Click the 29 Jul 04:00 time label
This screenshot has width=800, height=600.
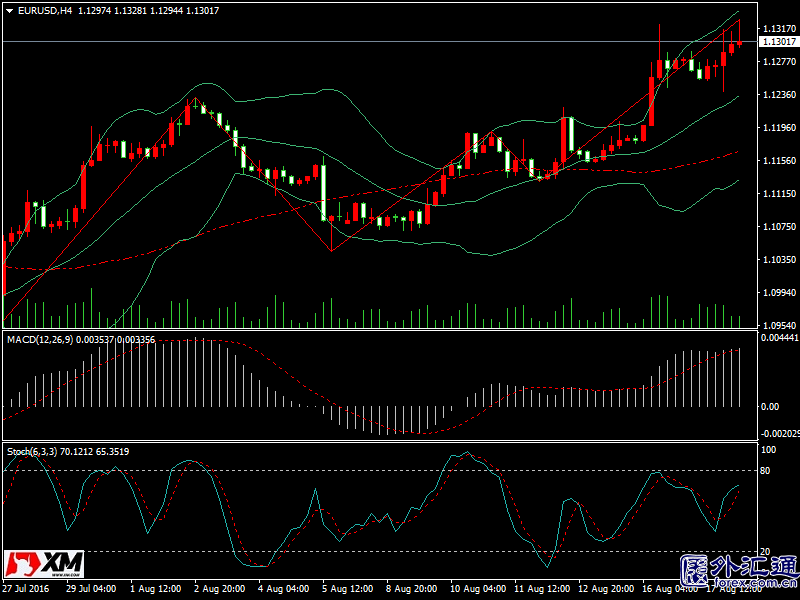click(x=91, y=588)
